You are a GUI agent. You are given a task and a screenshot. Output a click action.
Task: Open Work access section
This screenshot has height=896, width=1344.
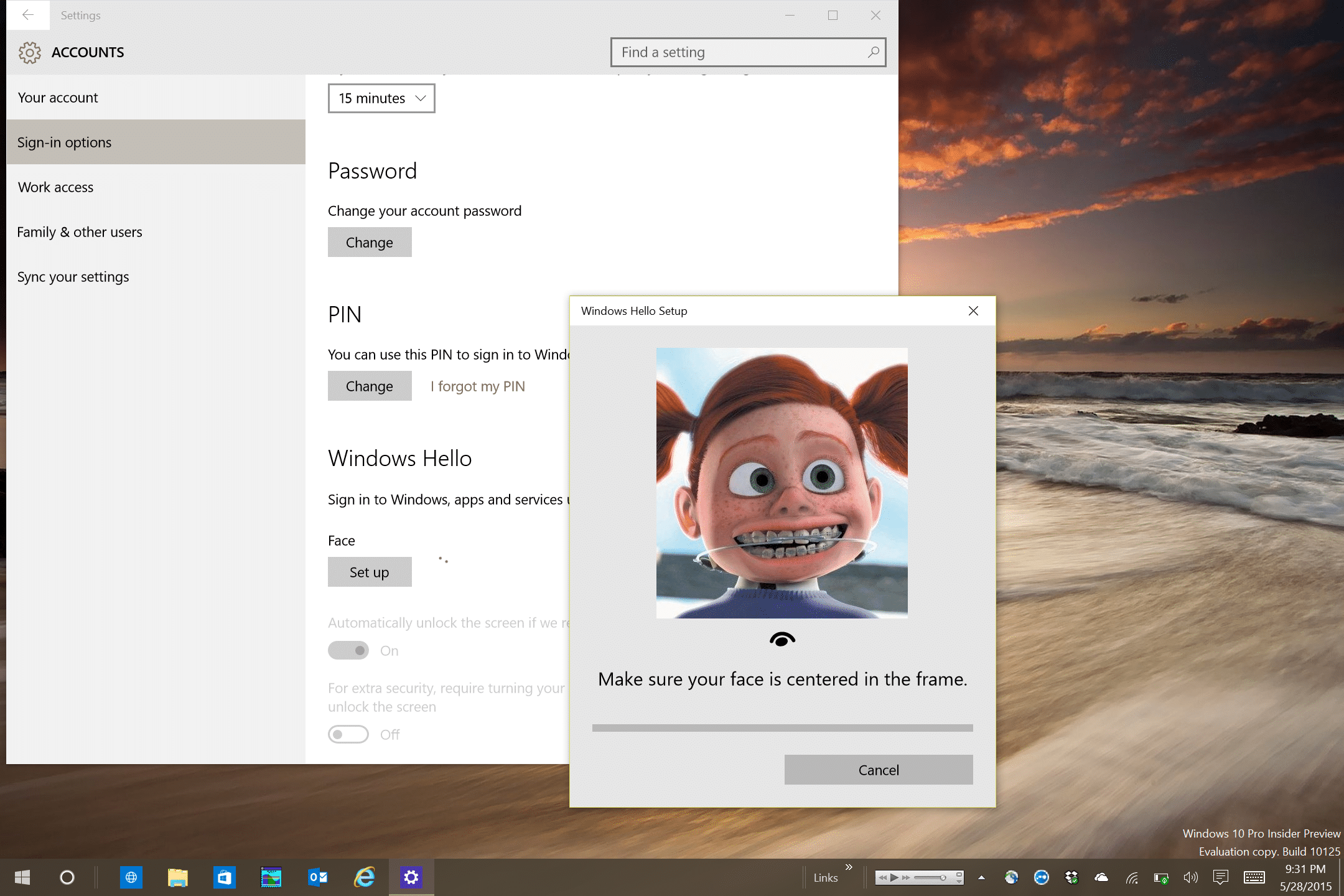point(156,187)
